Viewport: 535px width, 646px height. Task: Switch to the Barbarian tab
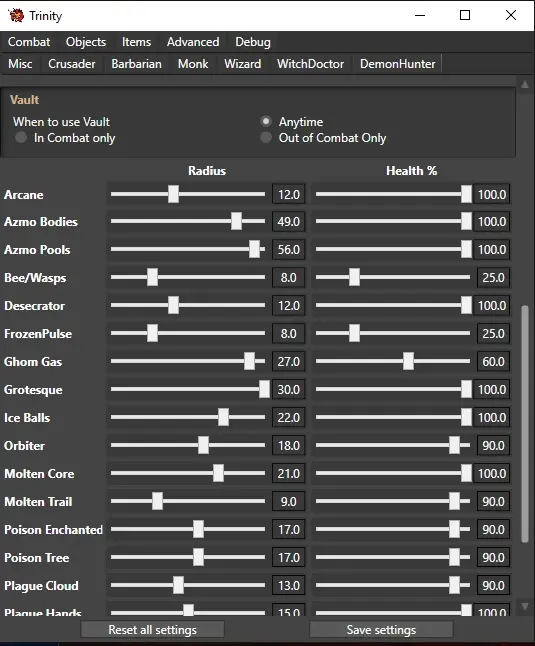136,64
